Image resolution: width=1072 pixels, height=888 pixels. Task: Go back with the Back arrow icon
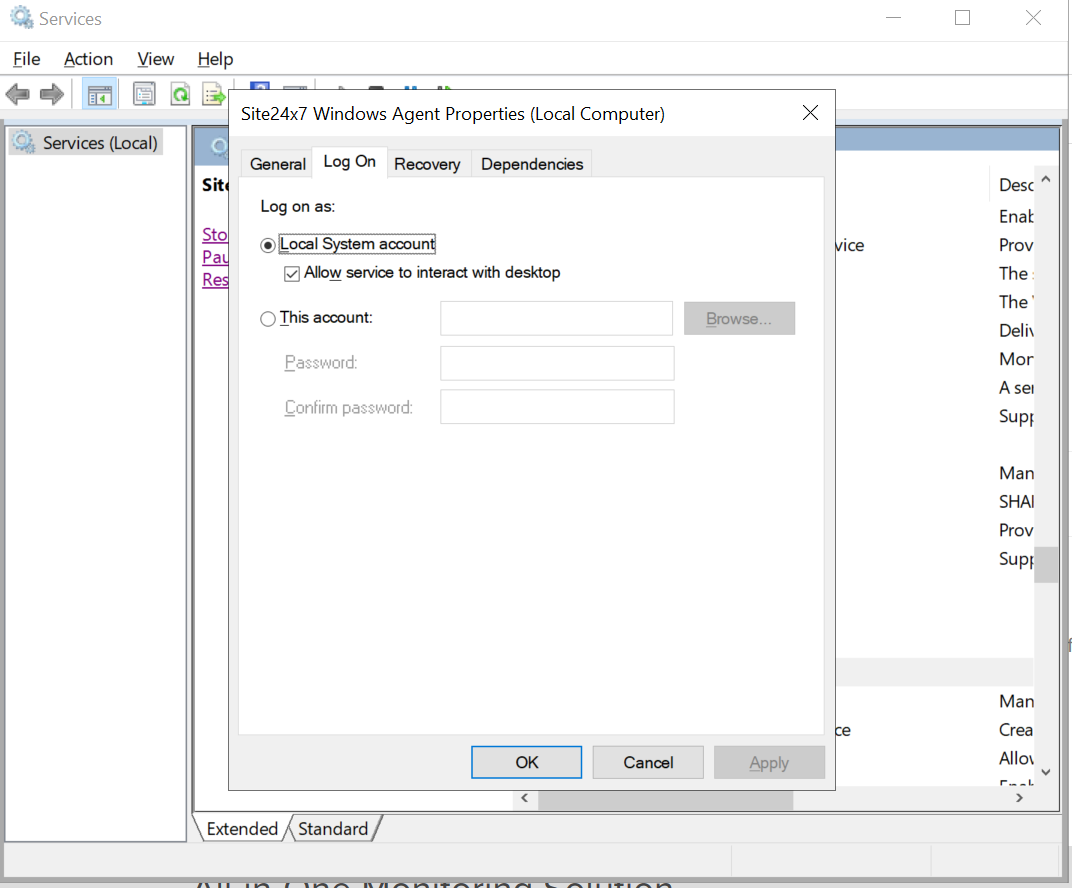click(x=18, y=94)
